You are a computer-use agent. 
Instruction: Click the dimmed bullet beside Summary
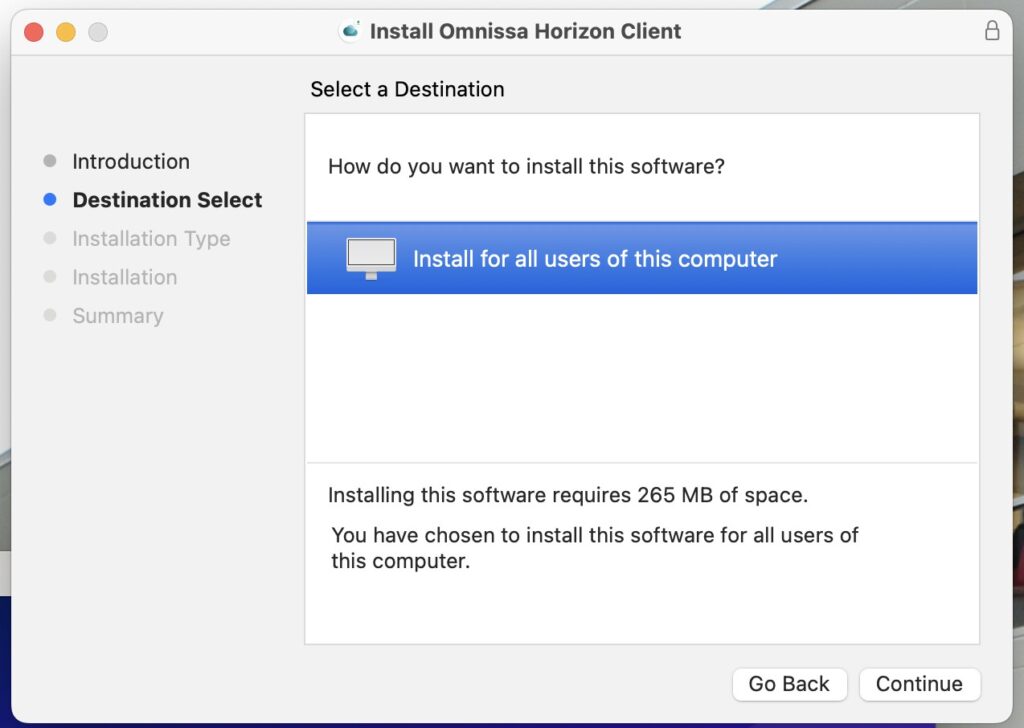(50, 316)
